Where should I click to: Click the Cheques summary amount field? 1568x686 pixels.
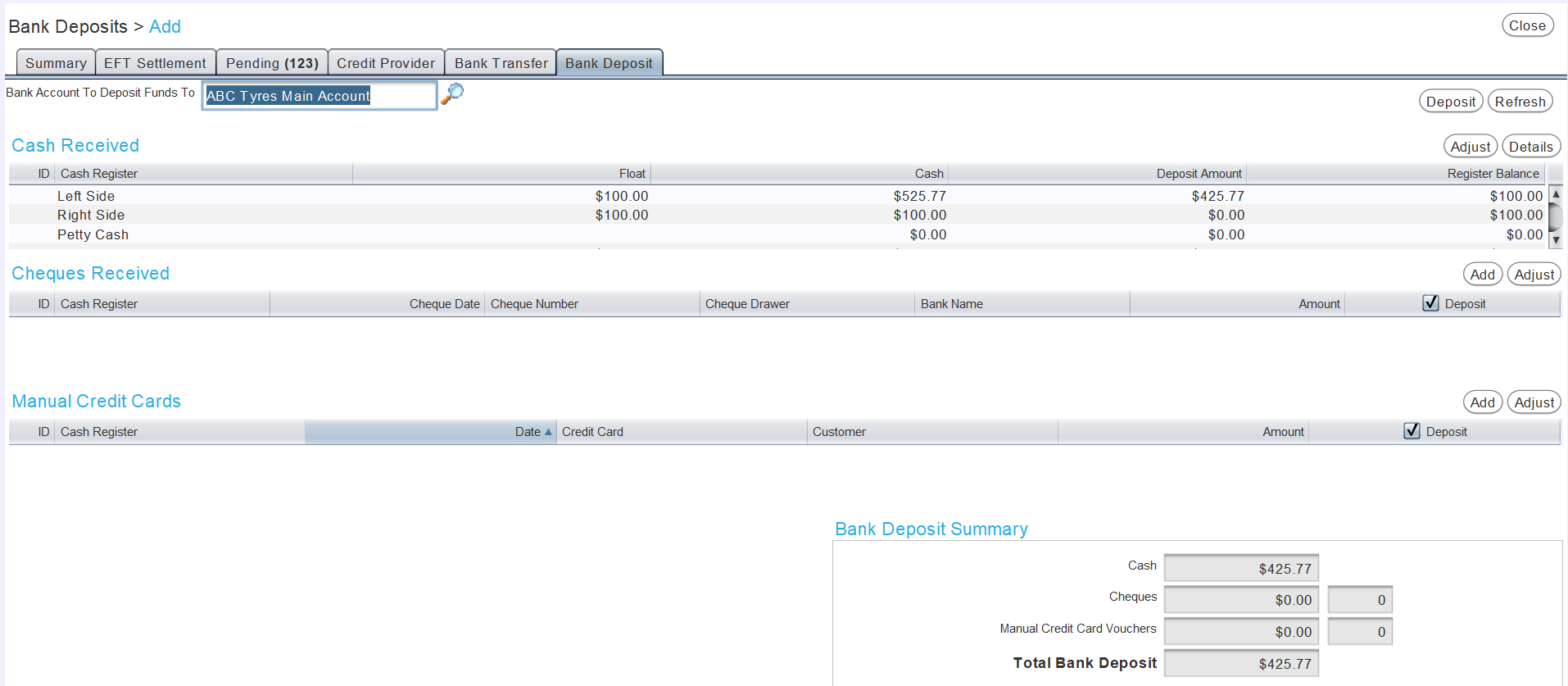[x=1241, y=600]
